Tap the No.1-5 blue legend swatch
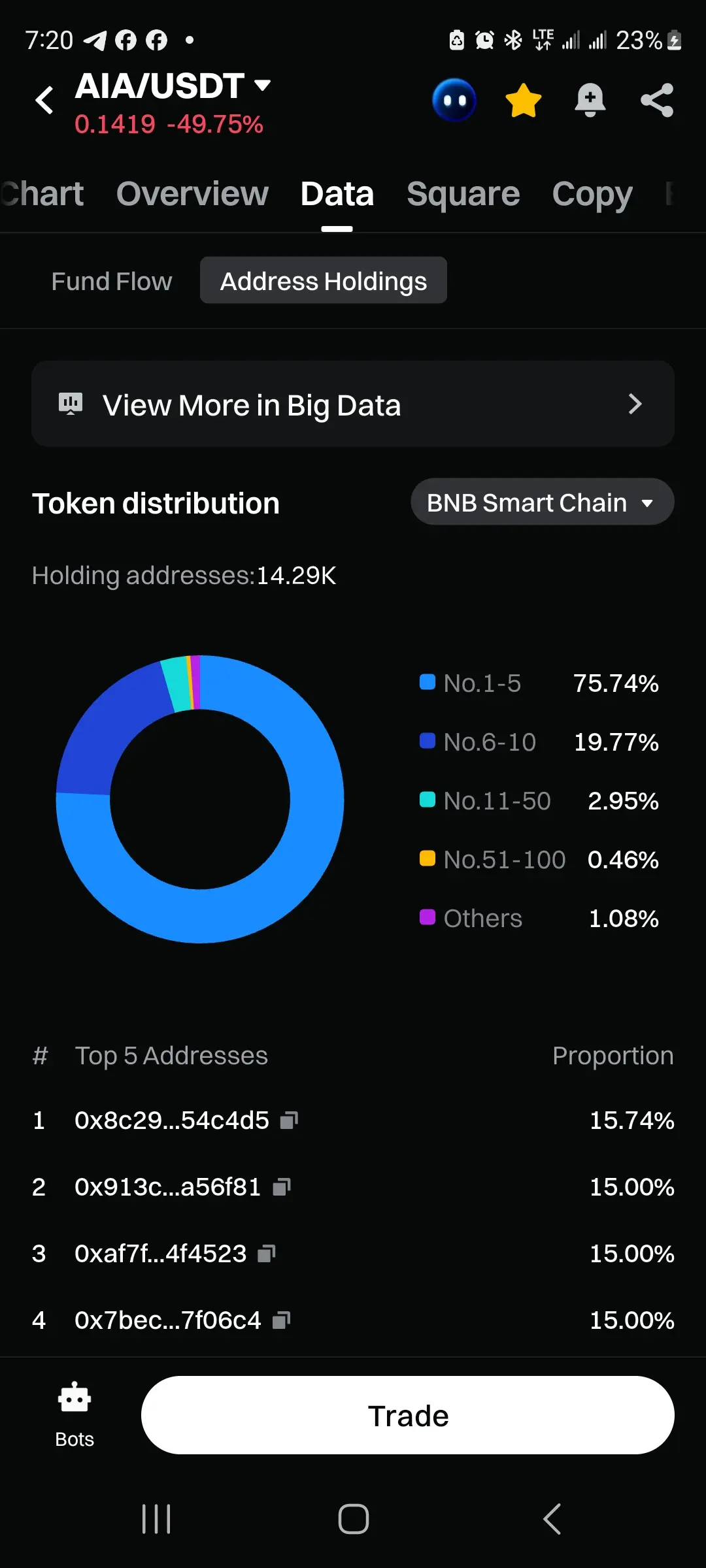Screen dimensions: 706x1568 pyautogui.click(x=428, y=682)
